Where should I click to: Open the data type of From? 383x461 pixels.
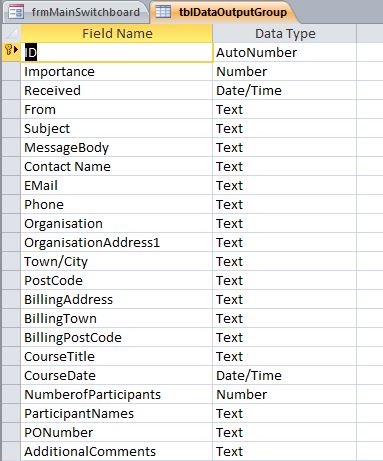point(284,109)
